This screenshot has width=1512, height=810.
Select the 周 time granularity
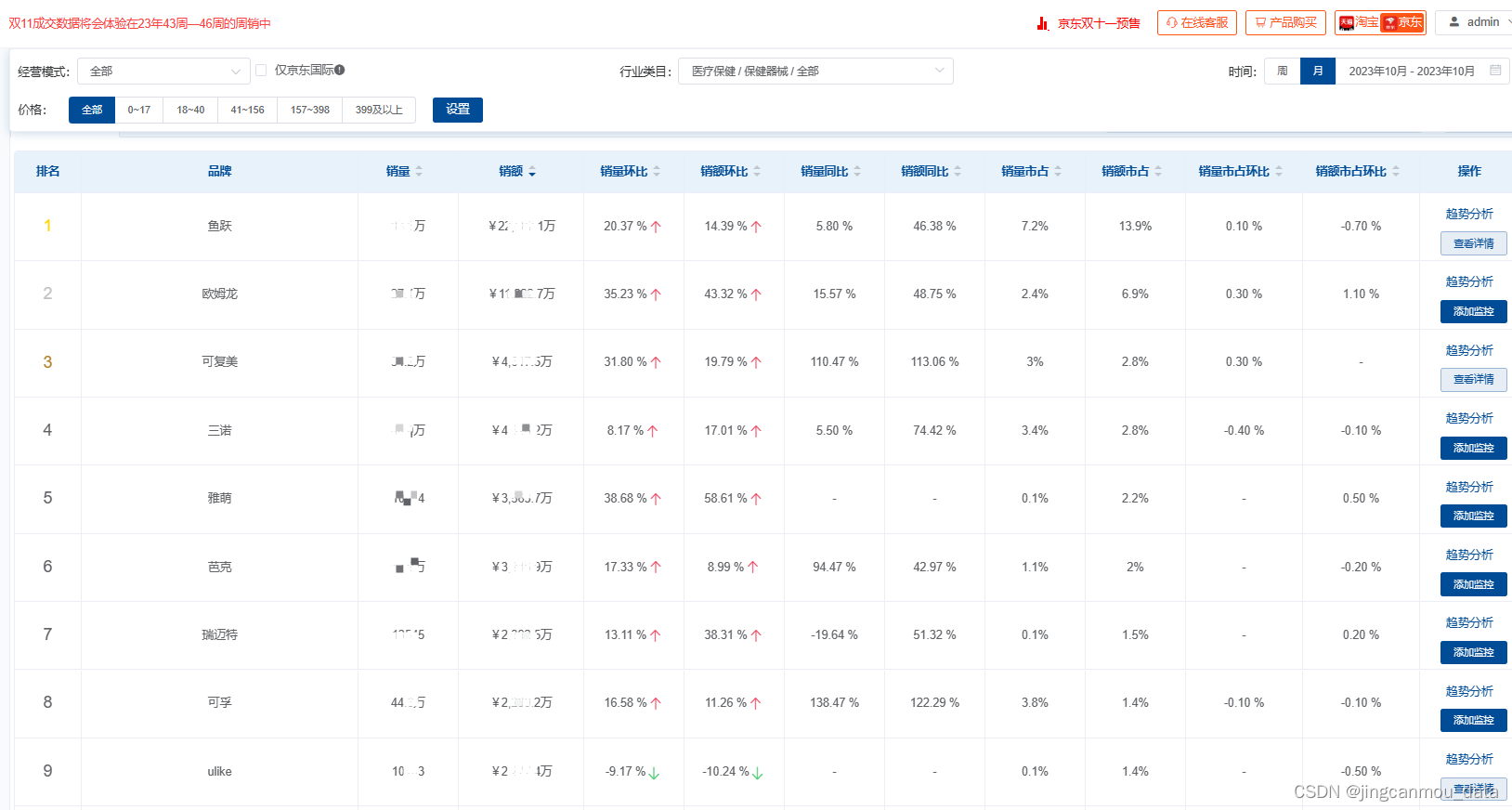[x=1283, y=72]
